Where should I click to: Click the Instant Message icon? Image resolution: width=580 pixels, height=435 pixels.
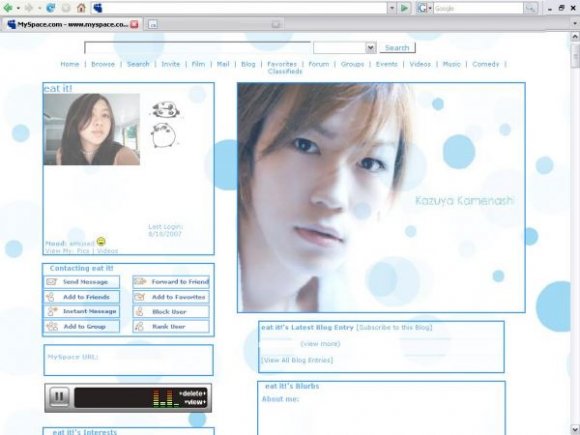point(52,311)
